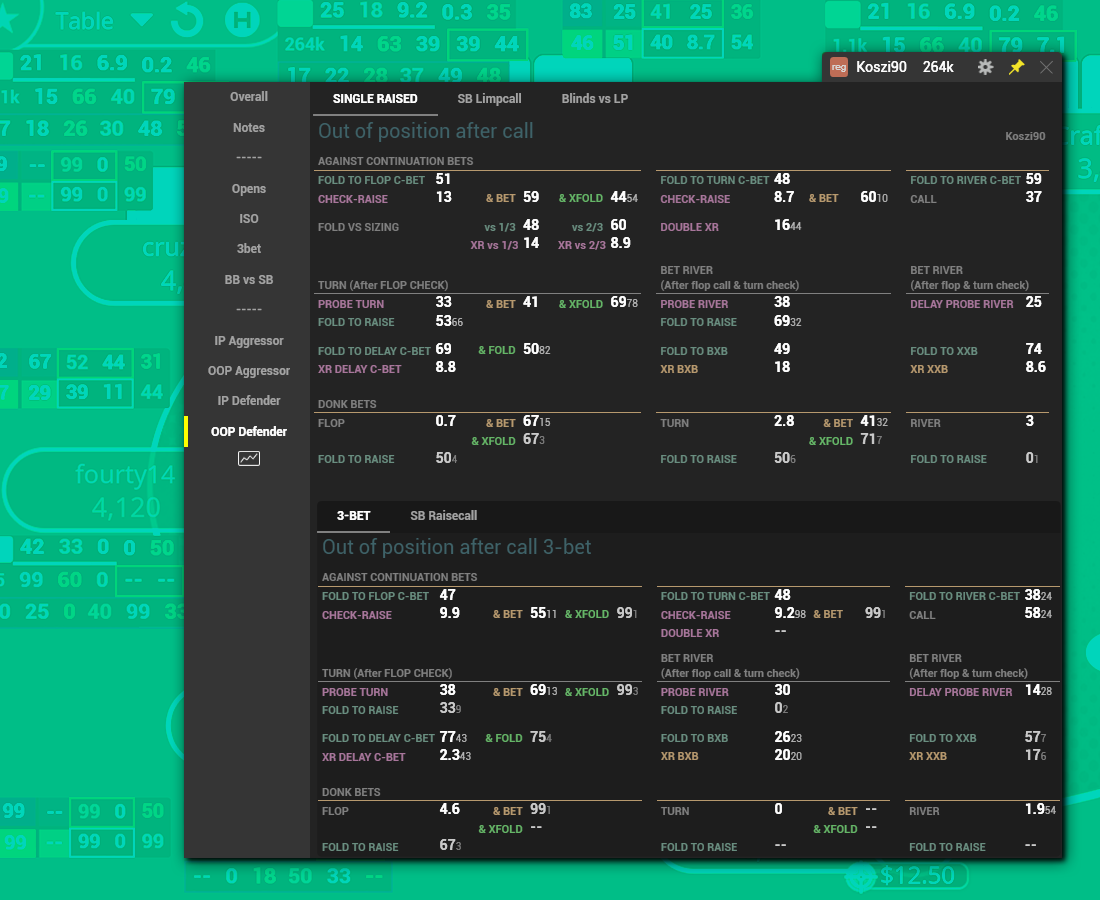Navigate to BB vs SB
Viewport: 1100px width, 900px height.
249,280
